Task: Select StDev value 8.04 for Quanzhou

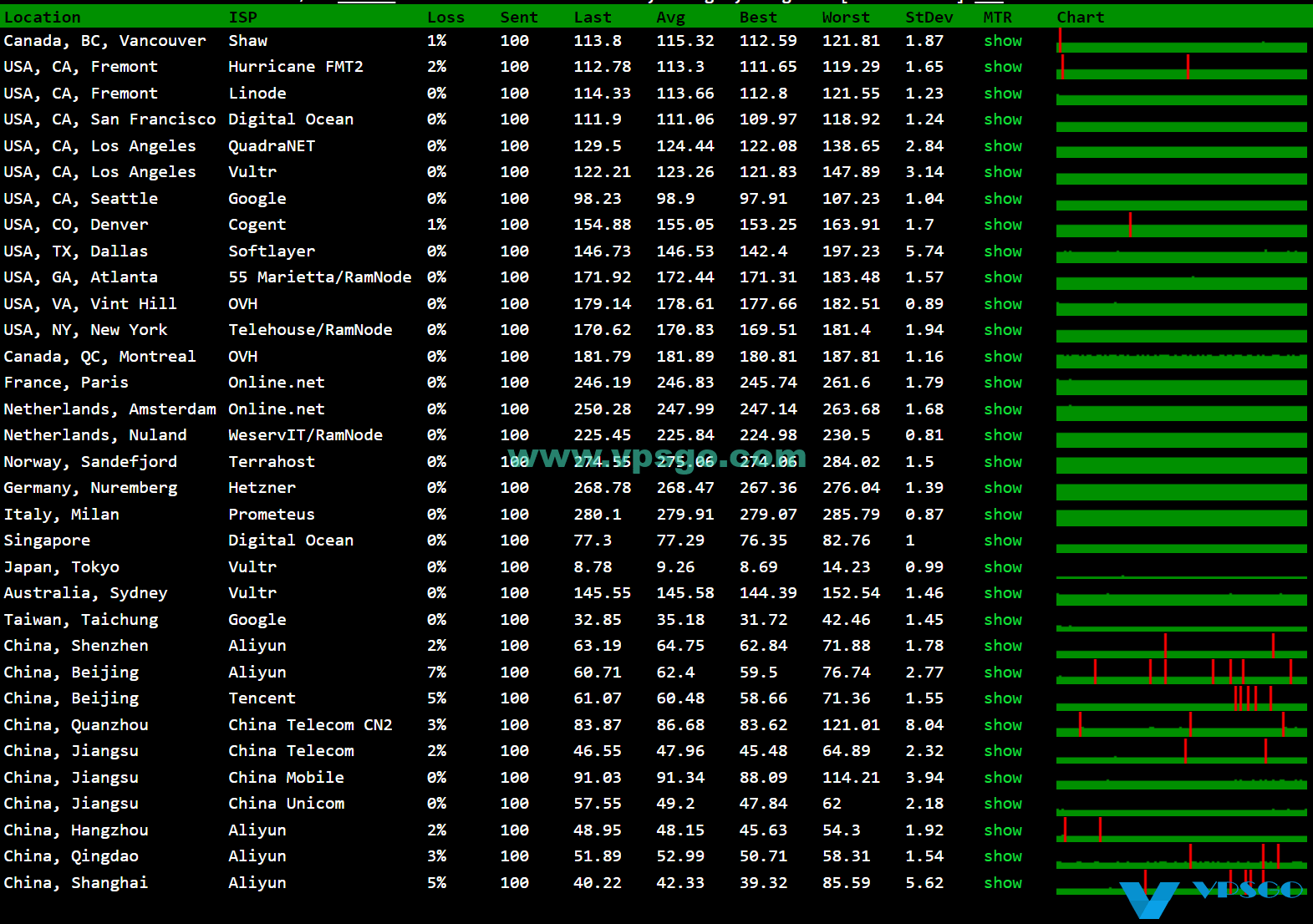Action: 924,724
